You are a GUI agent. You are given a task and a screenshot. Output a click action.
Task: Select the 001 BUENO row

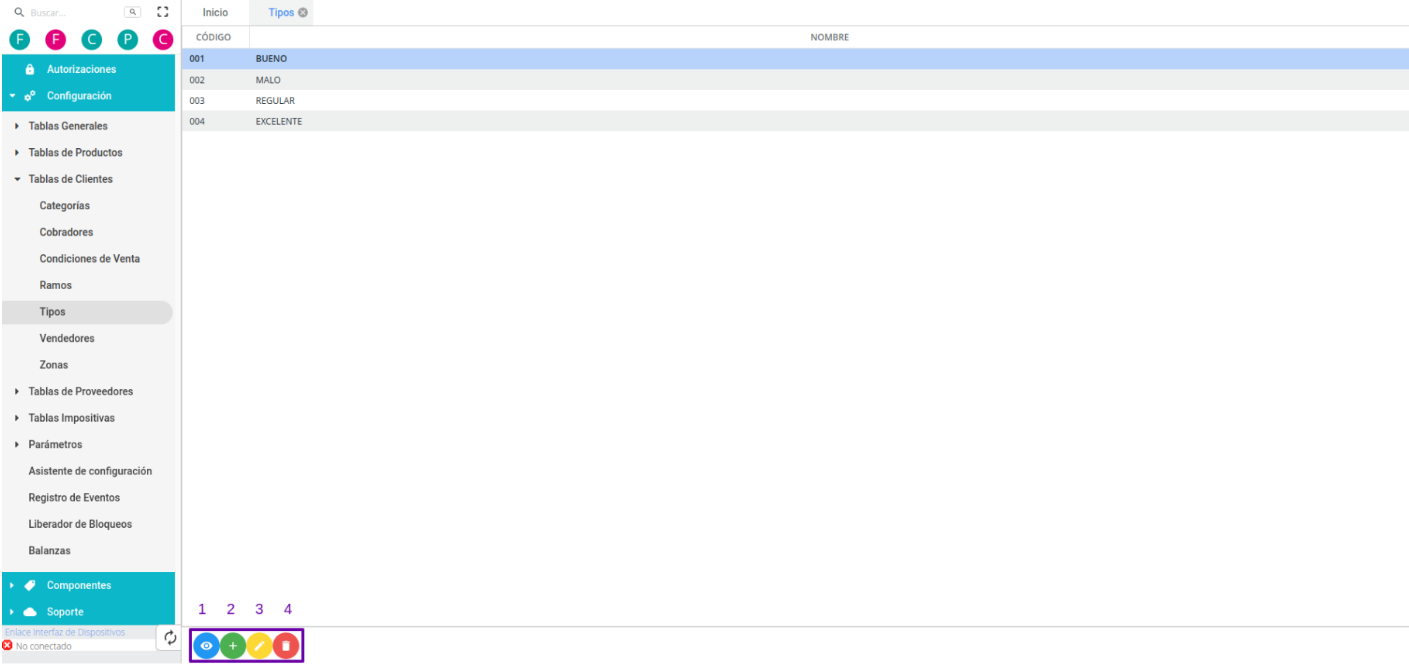coord(795,59)
